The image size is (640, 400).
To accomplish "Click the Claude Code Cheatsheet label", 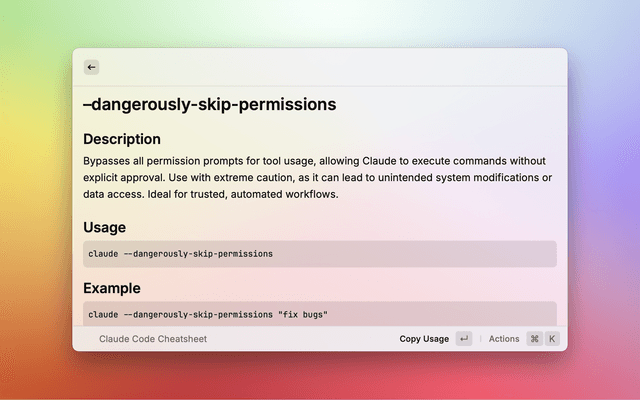I will (153, 339).
